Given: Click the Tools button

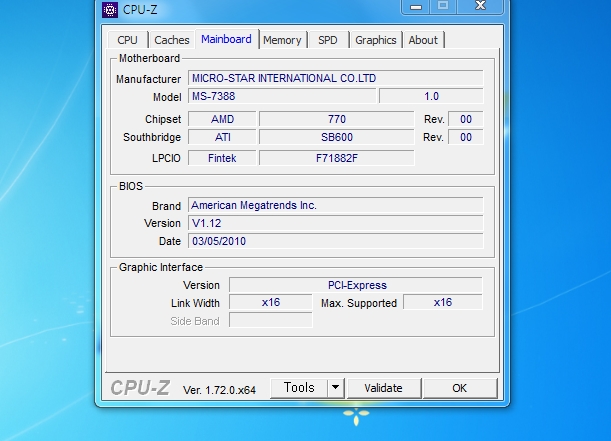Looking at the screenshot, I should coord(299,388).
